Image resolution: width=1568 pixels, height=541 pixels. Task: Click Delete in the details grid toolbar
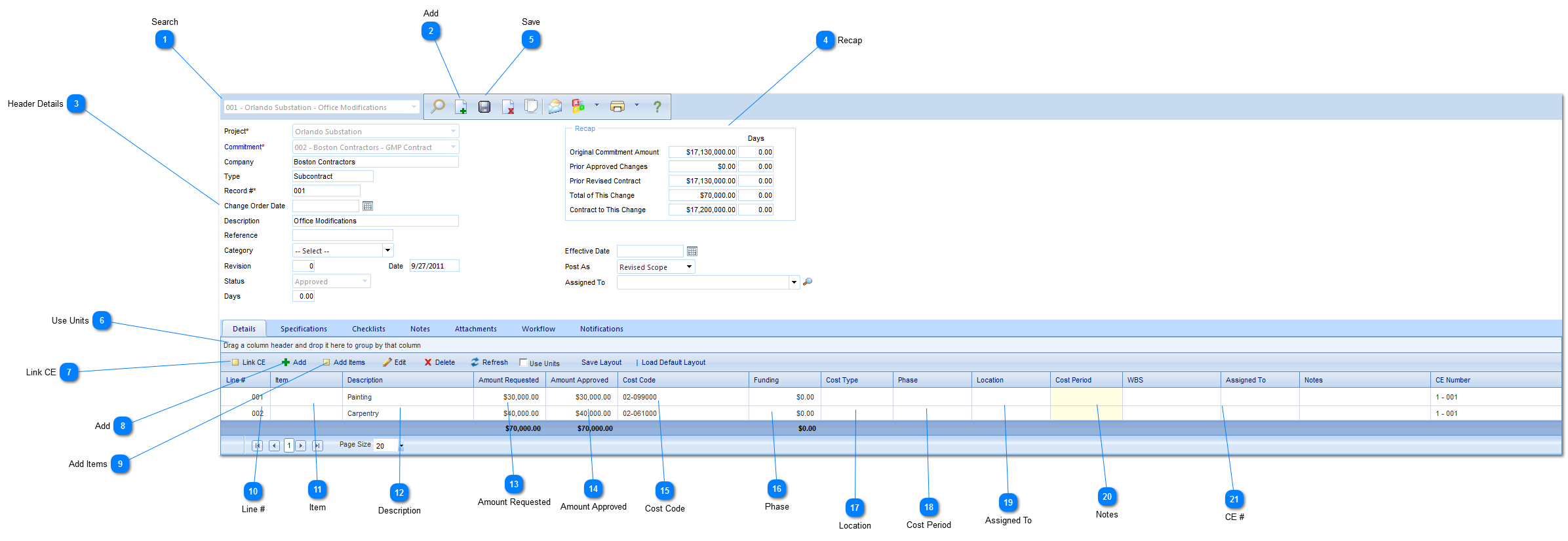439,362
